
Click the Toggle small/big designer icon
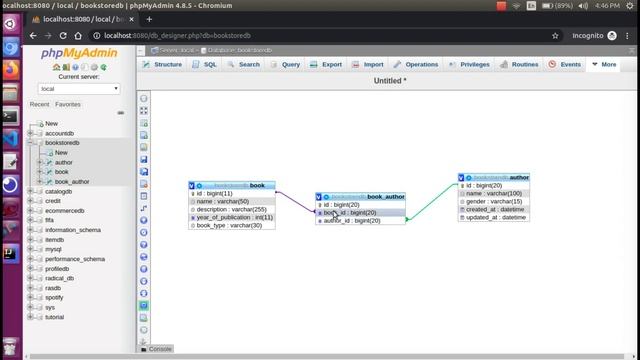(144, 293)
